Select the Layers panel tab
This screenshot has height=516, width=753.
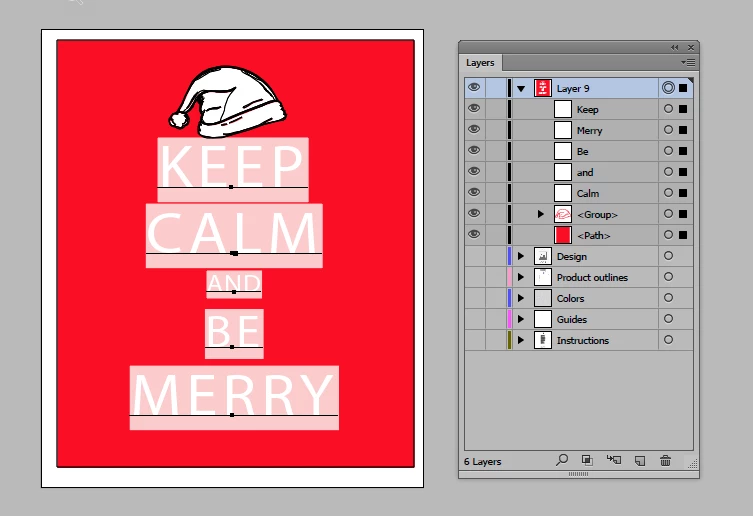480,63
